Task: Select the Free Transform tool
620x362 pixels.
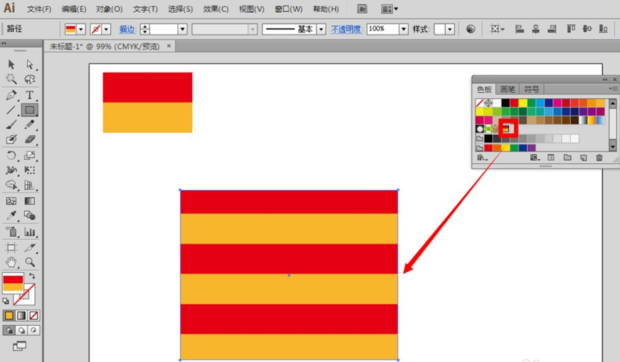Action: pos(30,170)
